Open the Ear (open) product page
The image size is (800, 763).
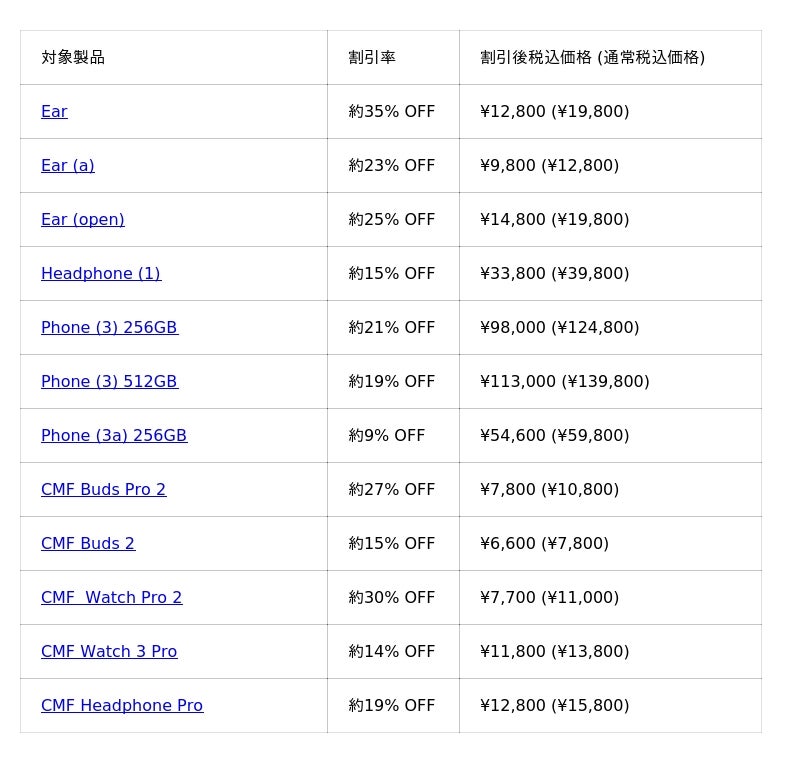pos(83,220)
